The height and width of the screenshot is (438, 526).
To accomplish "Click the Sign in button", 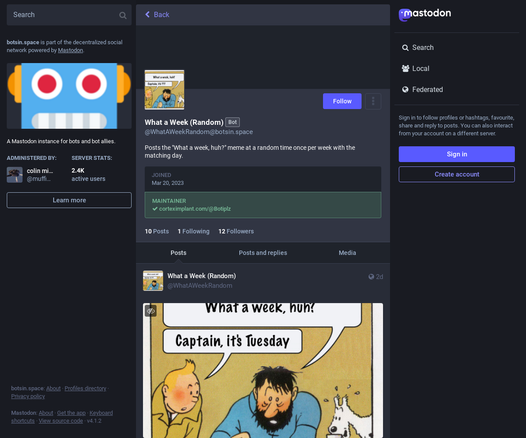I will (457, 154).
